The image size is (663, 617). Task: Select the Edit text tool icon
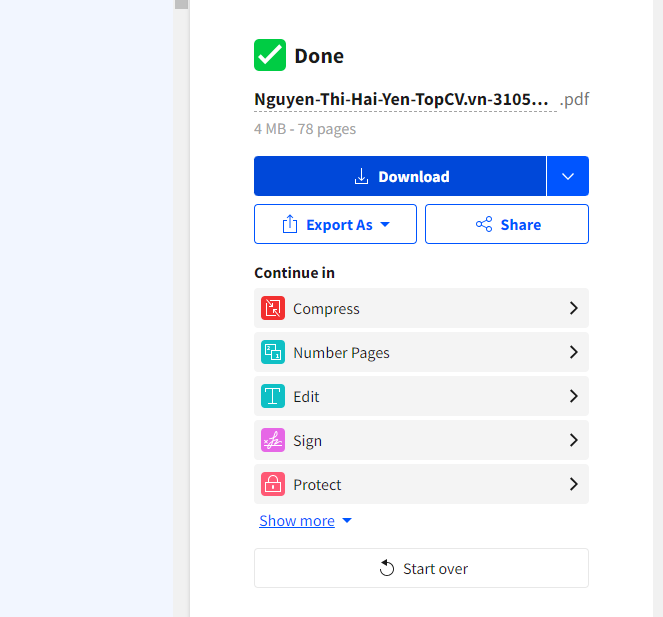pos(273,396)
